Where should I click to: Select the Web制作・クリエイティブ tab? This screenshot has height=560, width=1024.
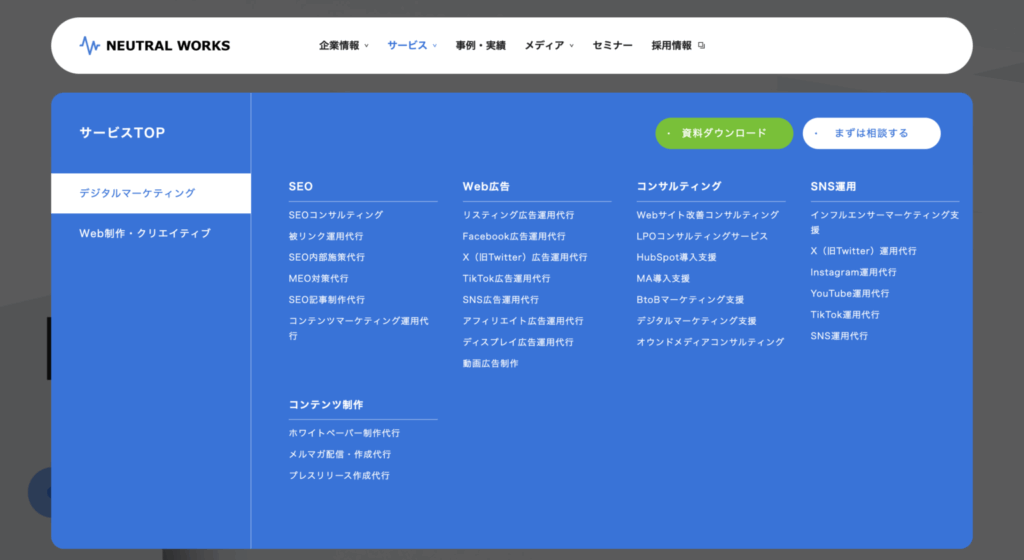[x=145, y=233]
